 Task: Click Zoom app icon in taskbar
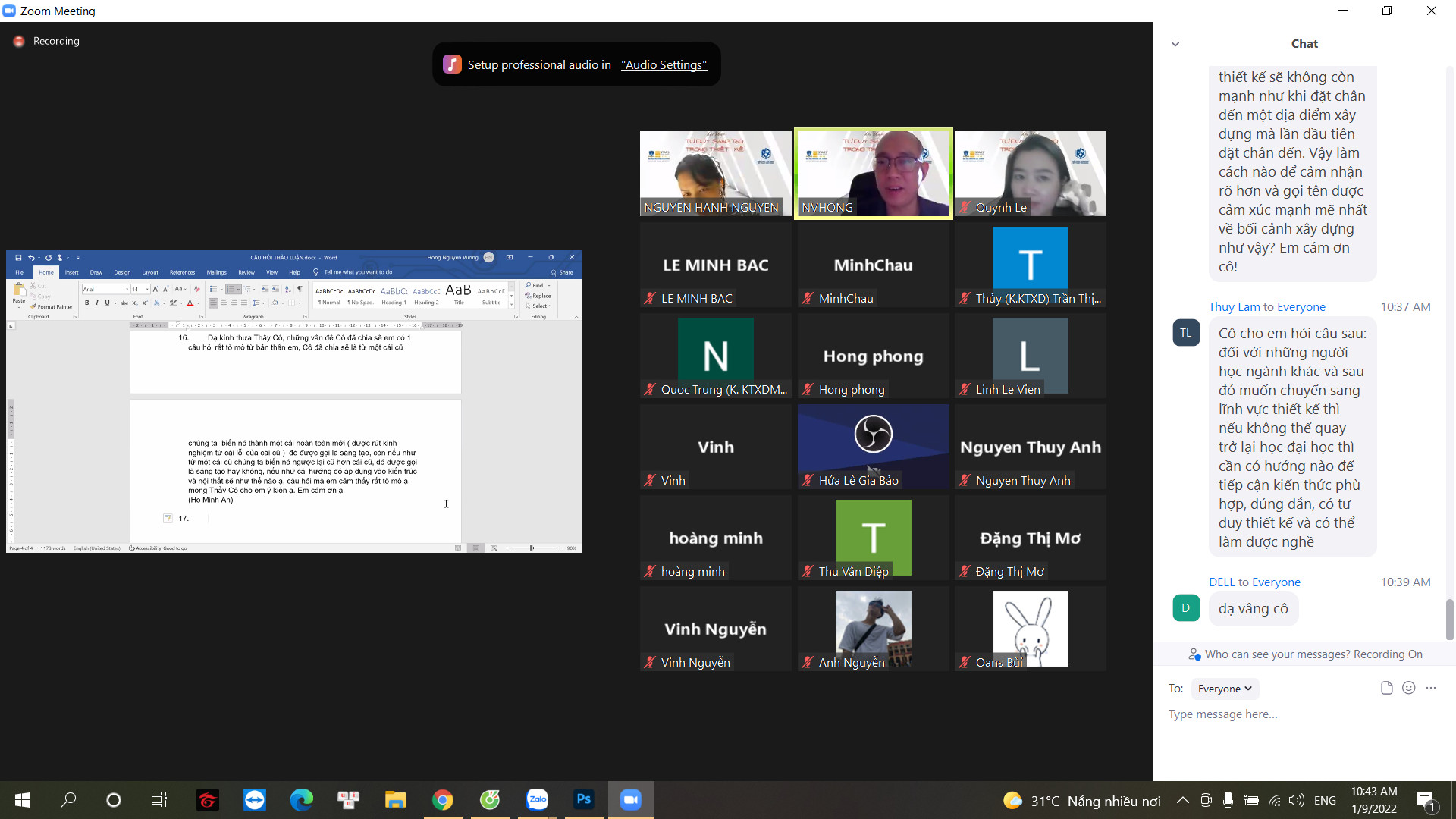pyautogui.click(x=630, y=799)
